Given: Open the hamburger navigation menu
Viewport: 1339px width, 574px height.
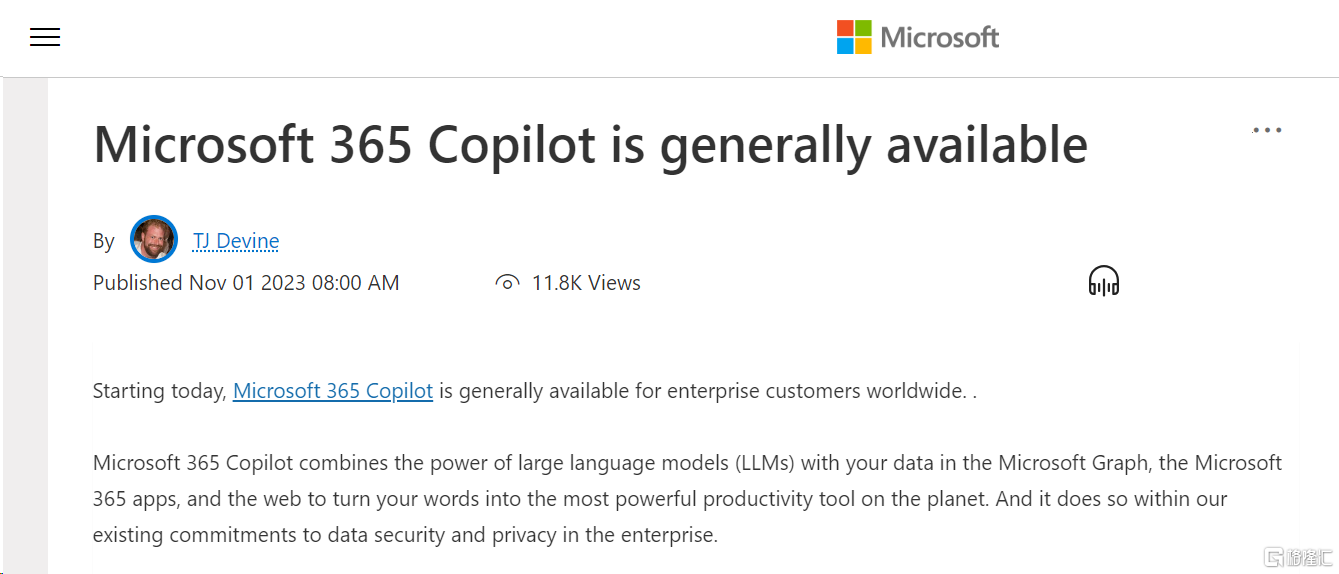Looking at the screenshot, I should (x=45, y=38).
